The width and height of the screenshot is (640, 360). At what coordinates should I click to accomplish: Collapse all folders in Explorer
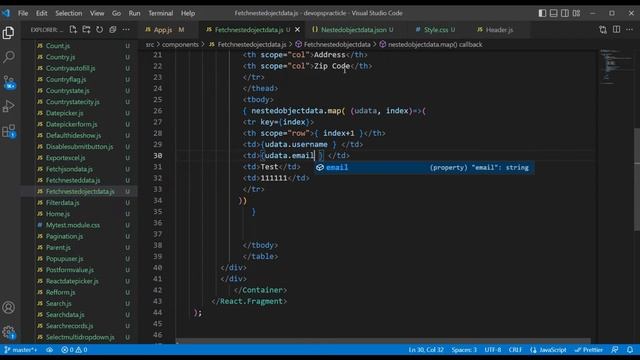[113, 30]
